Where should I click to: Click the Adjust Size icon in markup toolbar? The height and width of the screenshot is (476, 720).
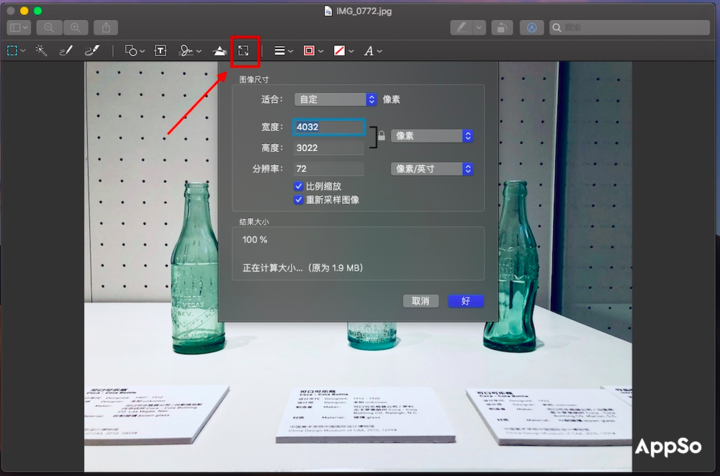244,50
